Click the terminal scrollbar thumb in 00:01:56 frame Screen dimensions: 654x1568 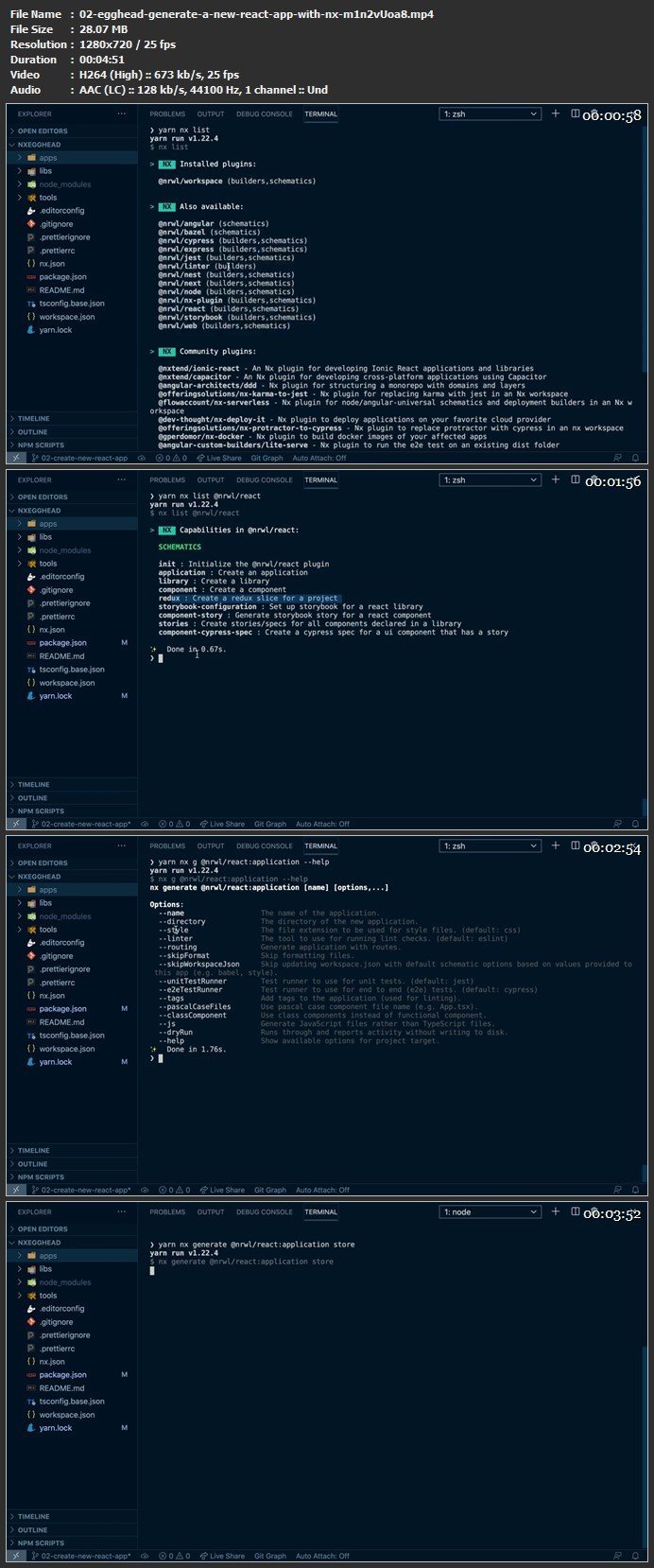click(645, 808)
